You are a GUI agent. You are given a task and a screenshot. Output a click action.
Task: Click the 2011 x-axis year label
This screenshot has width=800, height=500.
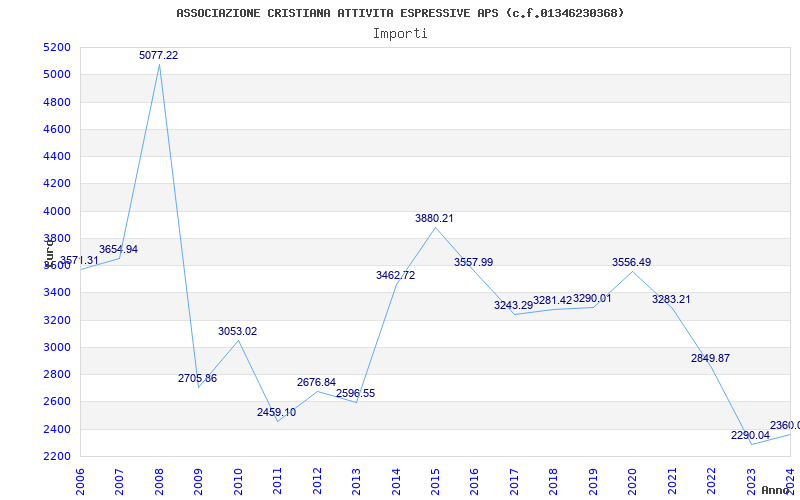coord(278,481)
